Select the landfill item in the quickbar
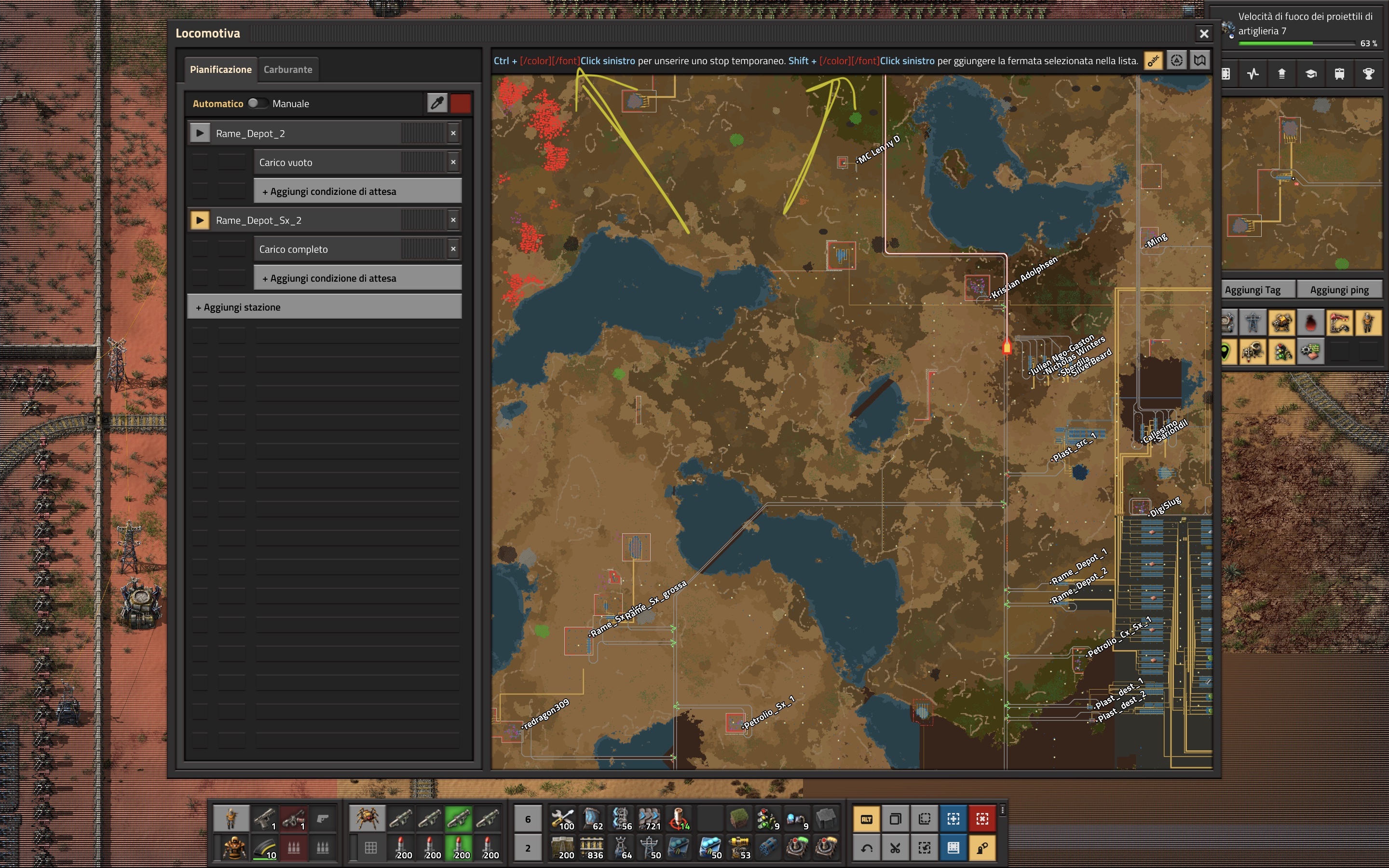Image resolution: width=1389 pixels, height=868 pixels. 739,819
